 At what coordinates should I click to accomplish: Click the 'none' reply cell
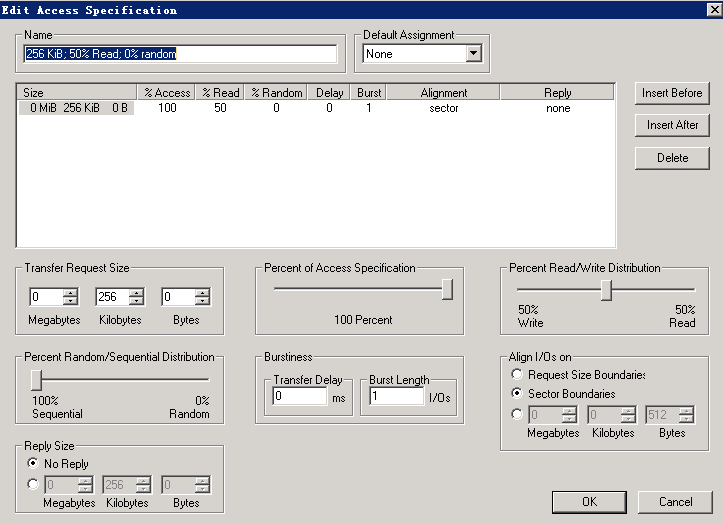[558, 108]
